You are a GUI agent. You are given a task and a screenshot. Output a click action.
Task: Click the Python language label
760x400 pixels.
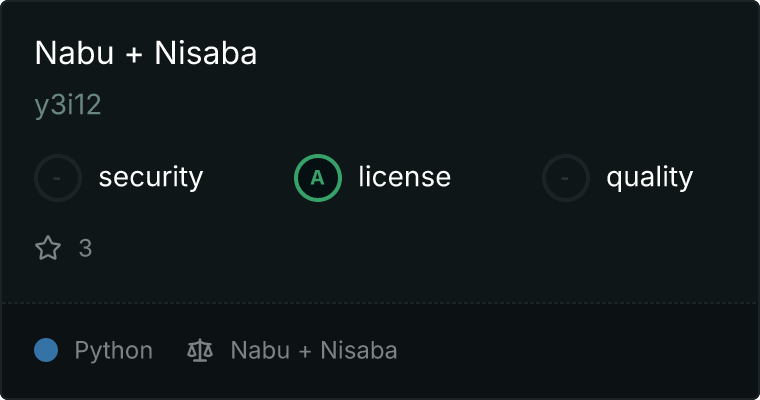coord(114,351)
